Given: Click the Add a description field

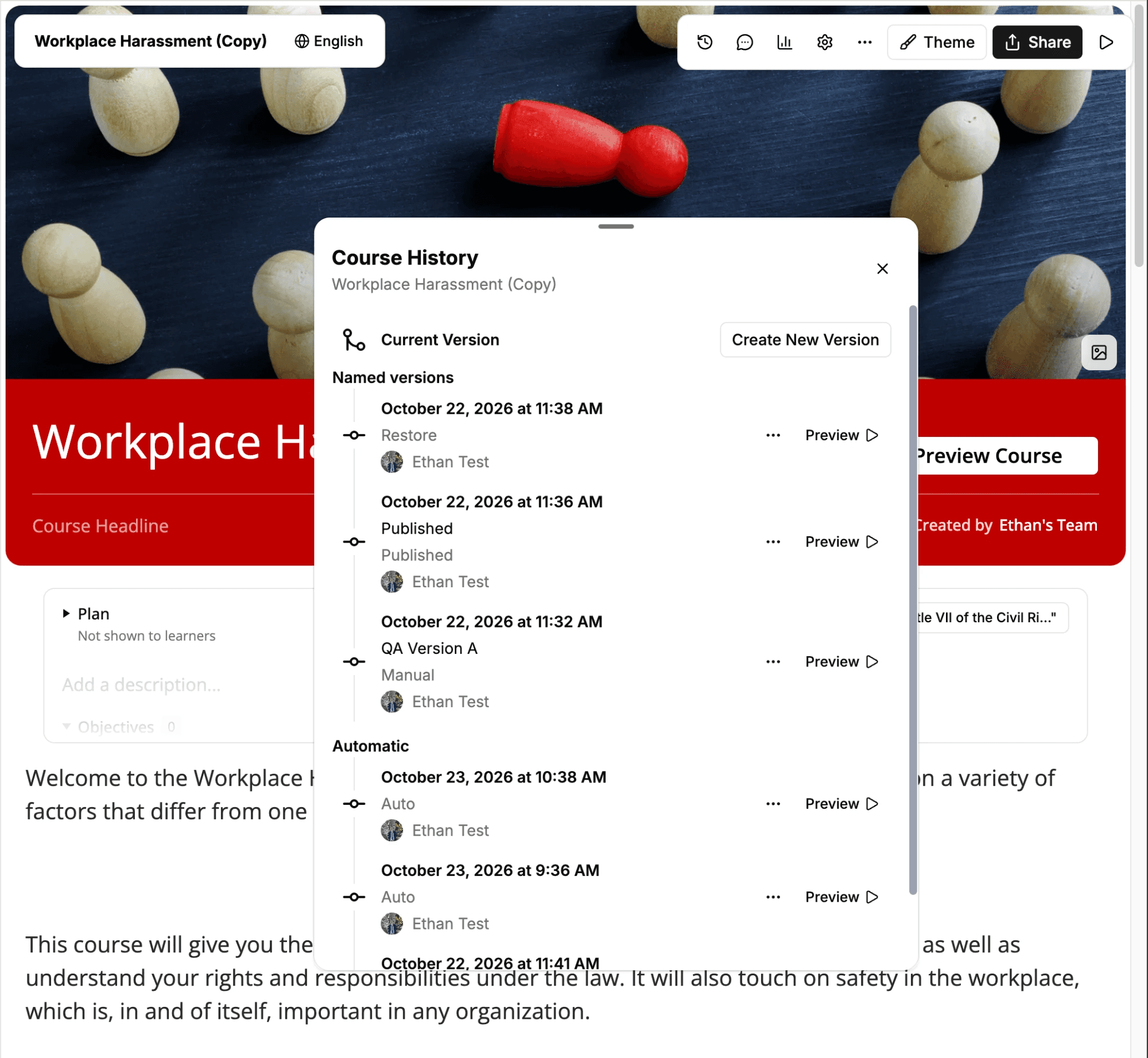Looking at the screenshot, I should [x=141, y=685].
